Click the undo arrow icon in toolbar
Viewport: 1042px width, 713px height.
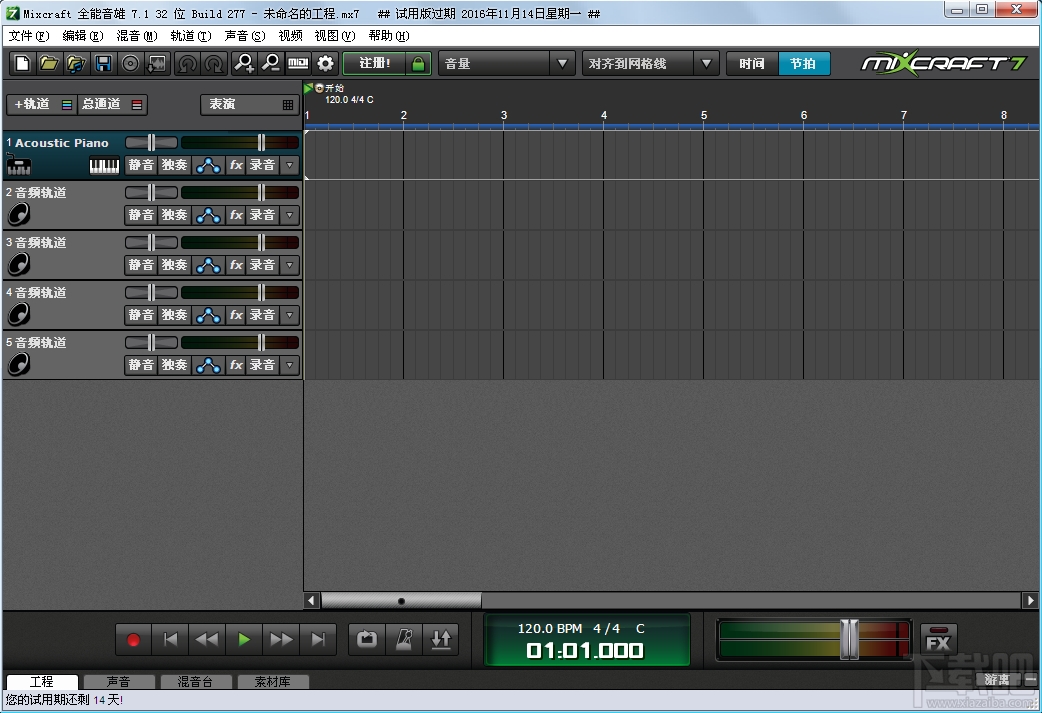click(186, 62)
